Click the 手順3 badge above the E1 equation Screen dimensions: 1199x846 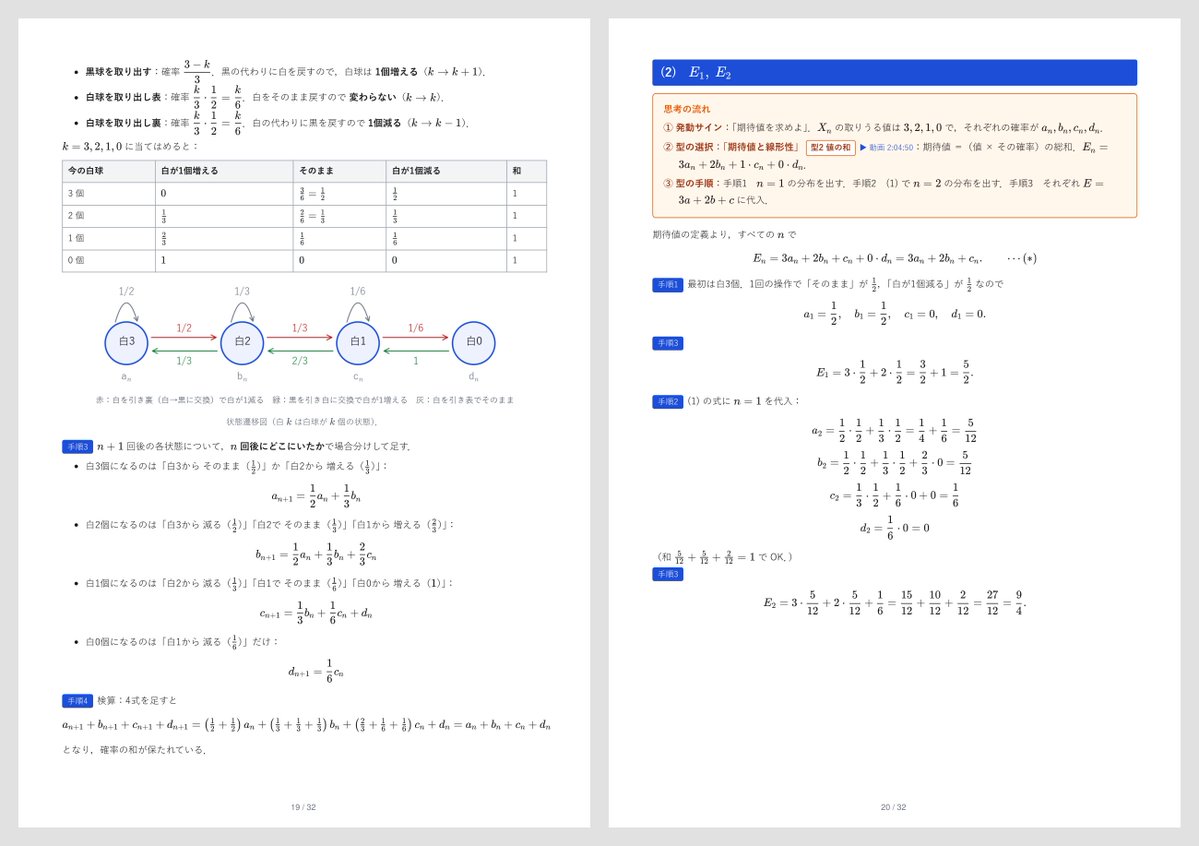click(667, 343)
